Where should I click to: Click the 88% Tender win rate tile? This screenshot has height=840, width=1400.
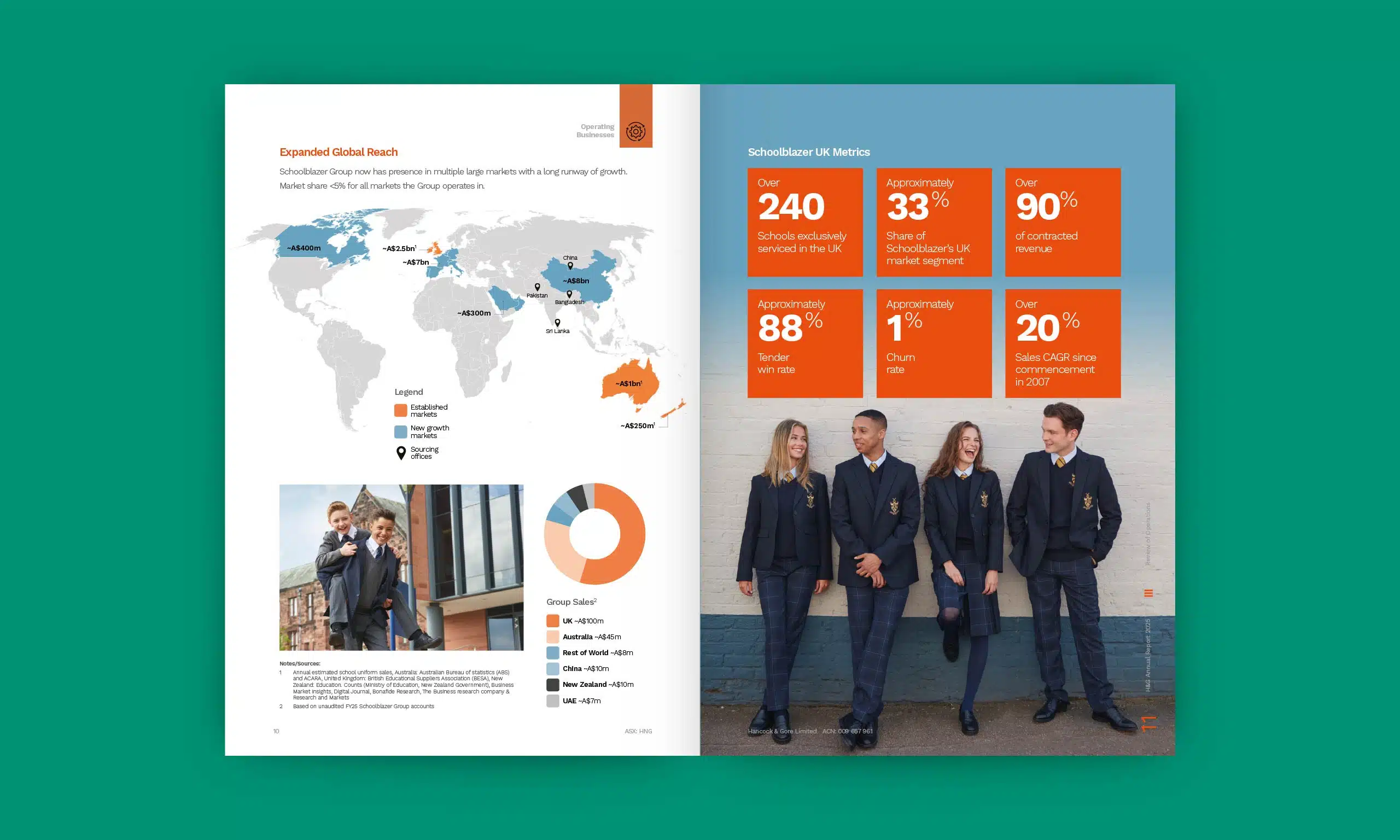pos(804,343)
